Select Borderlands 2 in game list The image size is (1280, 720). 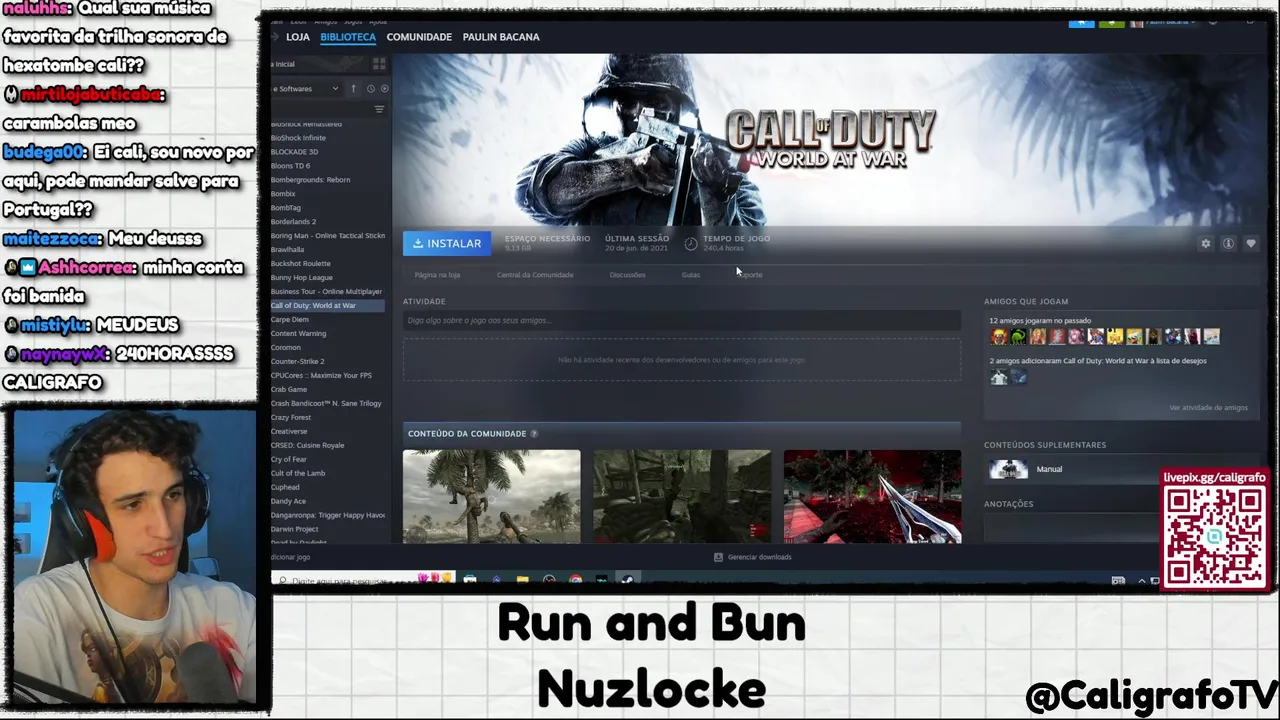pos(293,222)
